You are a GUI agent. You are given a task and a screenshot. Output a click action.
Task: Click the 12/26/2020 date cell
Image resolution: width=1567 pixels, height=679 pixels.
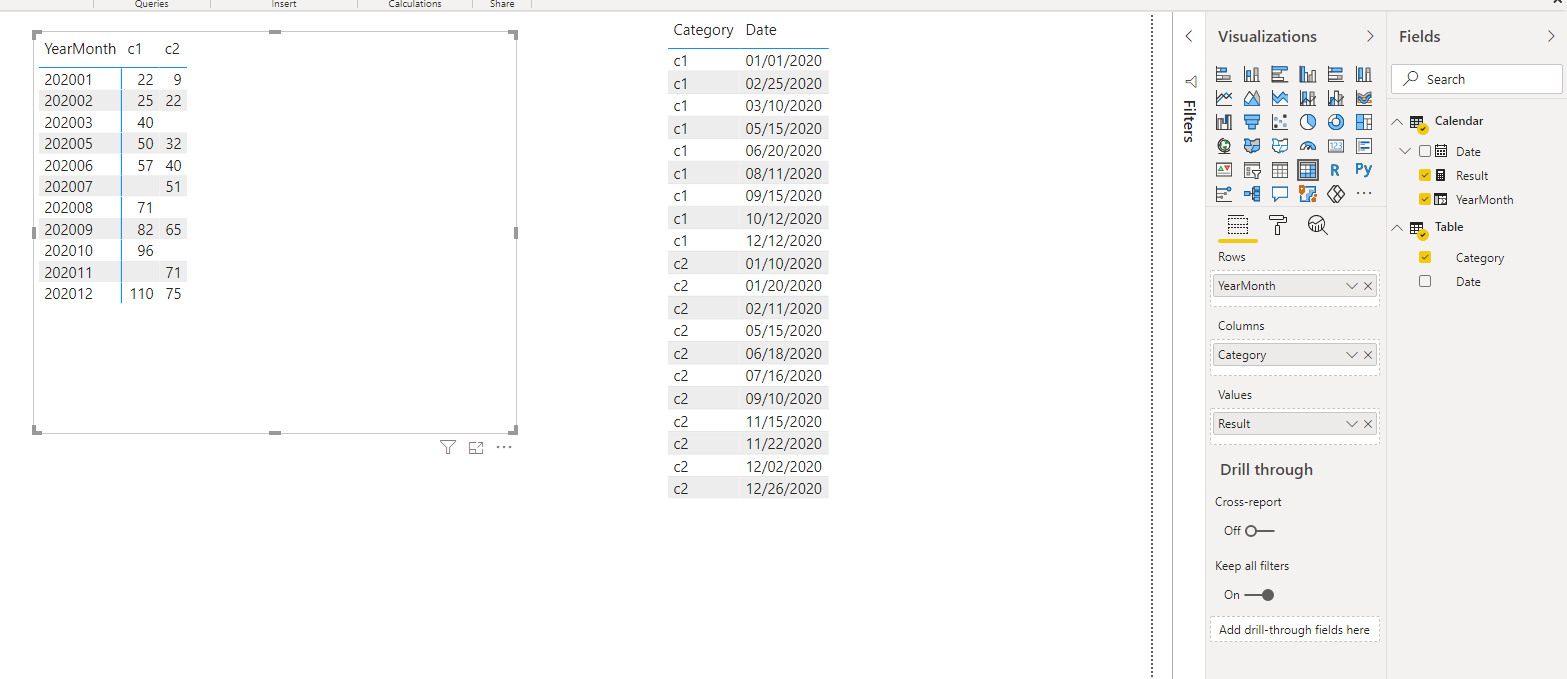[783, 489]
